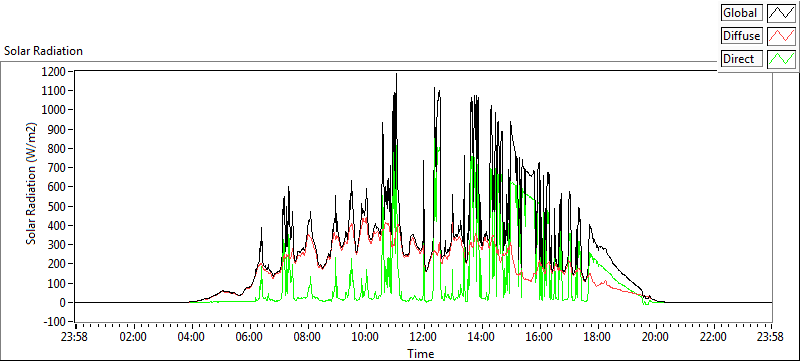The height and width of the screenshot is (361, 800).
Task: Click the 'Time' x-axis label
Action: [x=421, y=353]
